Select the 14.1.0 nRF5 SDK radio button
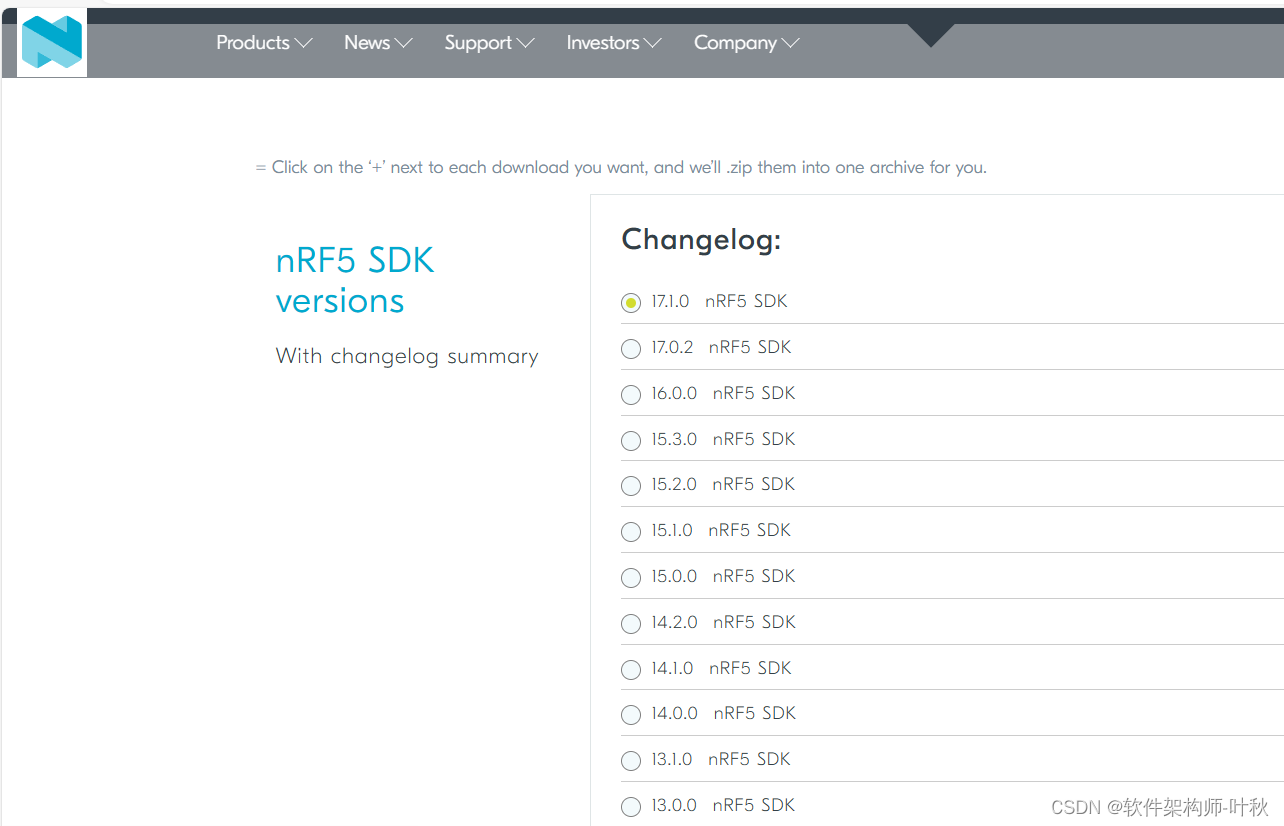Screen dimensions: 1284x826 [631, 670]
